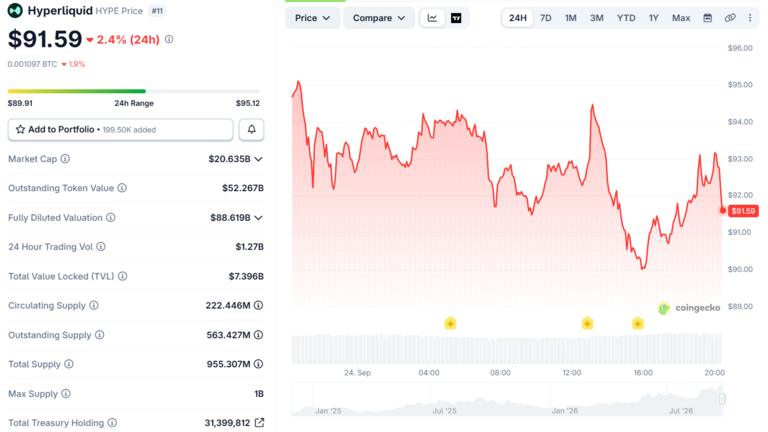Expand Market Cap details chevron
The width and height of the screenshot is (768, 432).
click(x=259, y=159)
